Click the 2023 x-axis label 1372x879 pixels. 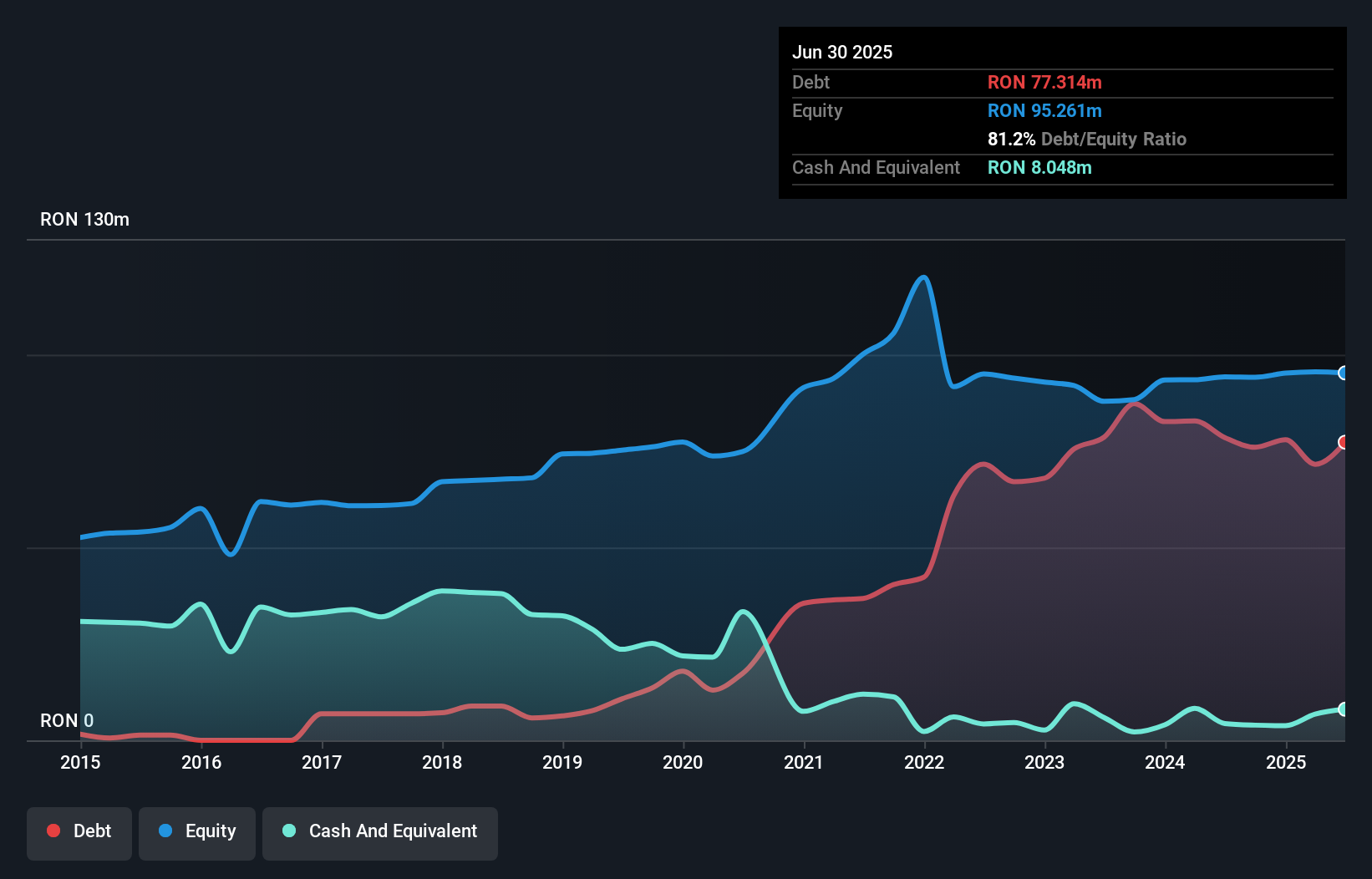[x=1044, y=762]
